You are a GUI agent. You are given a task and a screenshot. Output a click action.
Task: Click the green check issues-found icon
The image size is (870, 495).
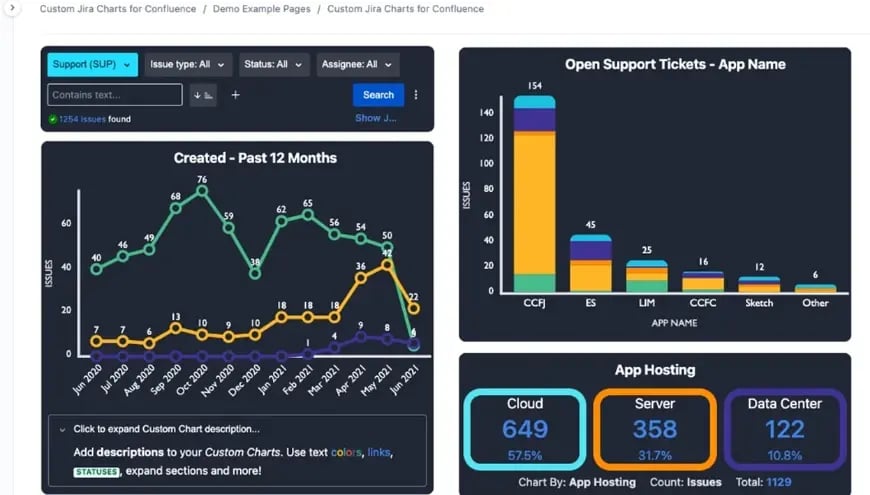point(53,119)
